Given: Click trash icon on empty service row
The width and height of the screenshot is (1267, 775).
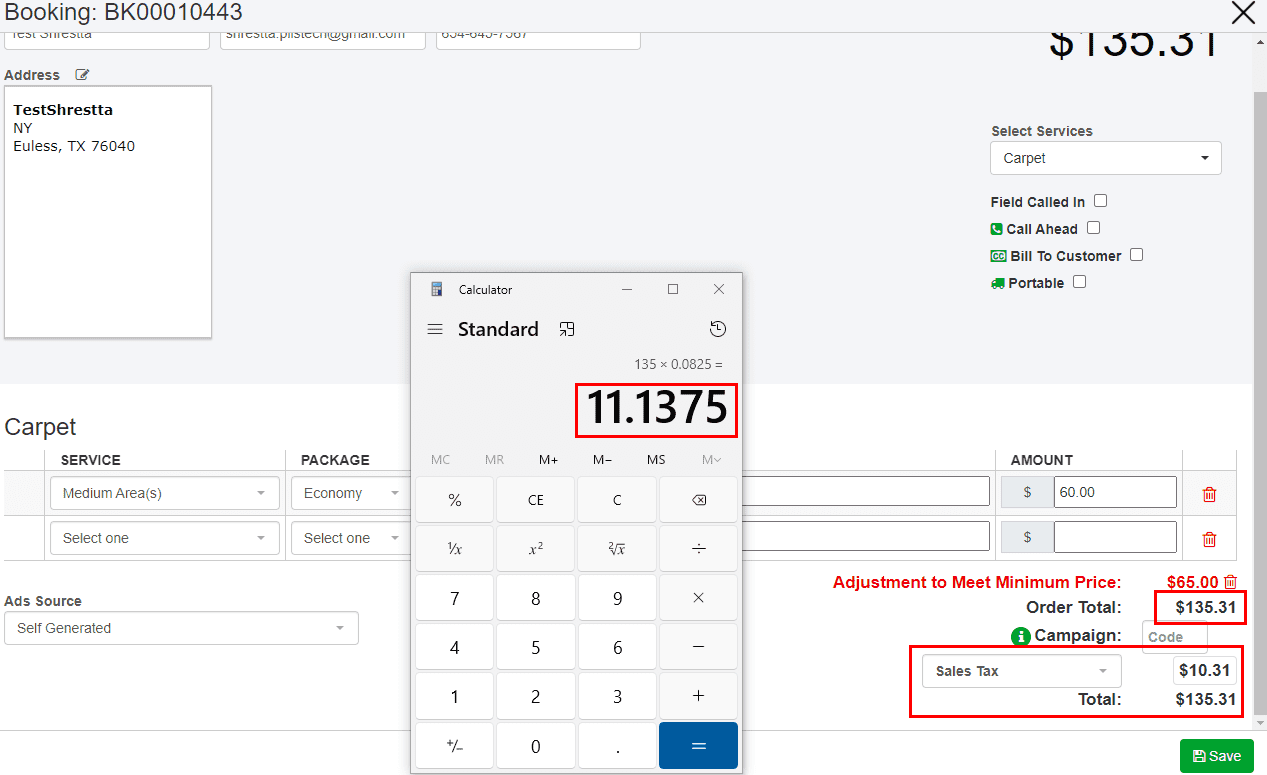Looking at the screenshot, I should click(x=1209, y=539).
